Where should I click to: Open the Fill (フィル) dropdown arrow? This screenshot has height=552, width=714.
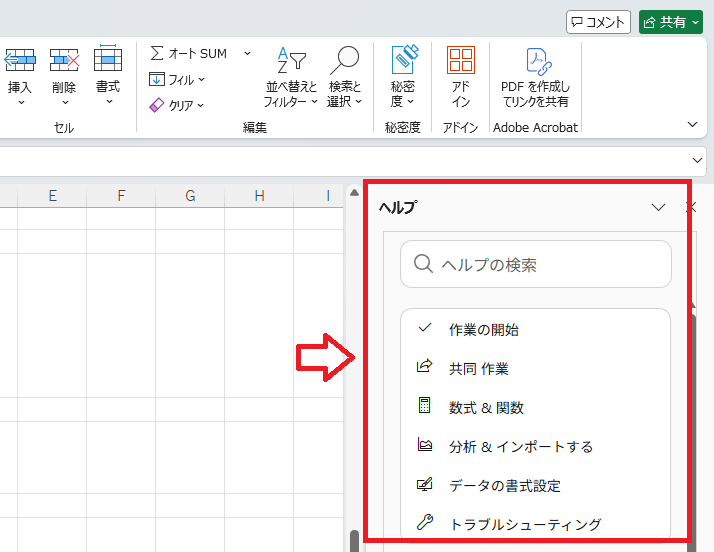(x=201, y=79)
